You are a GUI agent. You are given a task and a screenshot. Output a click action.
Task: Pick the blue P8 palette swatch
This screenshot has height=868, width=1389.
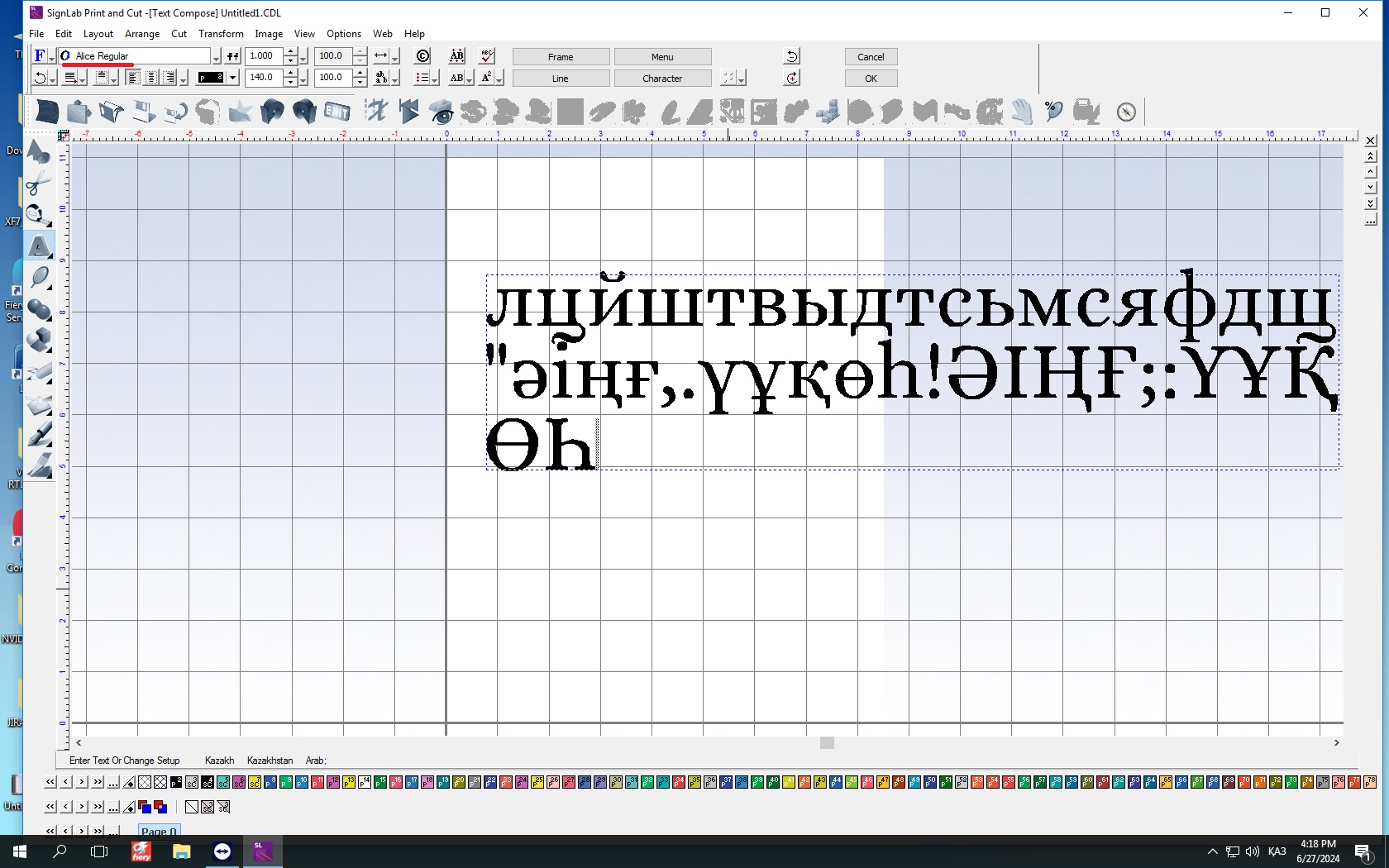point(270,782)
